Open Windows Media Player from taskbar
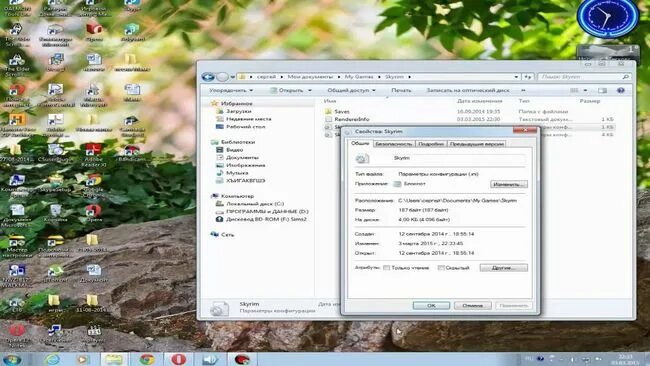This screenshot has height=366, width=650. 83,359
